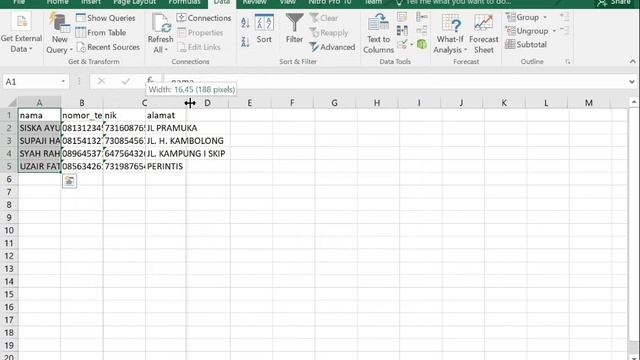Expand the Group dropdown arrow

(545, 18)
